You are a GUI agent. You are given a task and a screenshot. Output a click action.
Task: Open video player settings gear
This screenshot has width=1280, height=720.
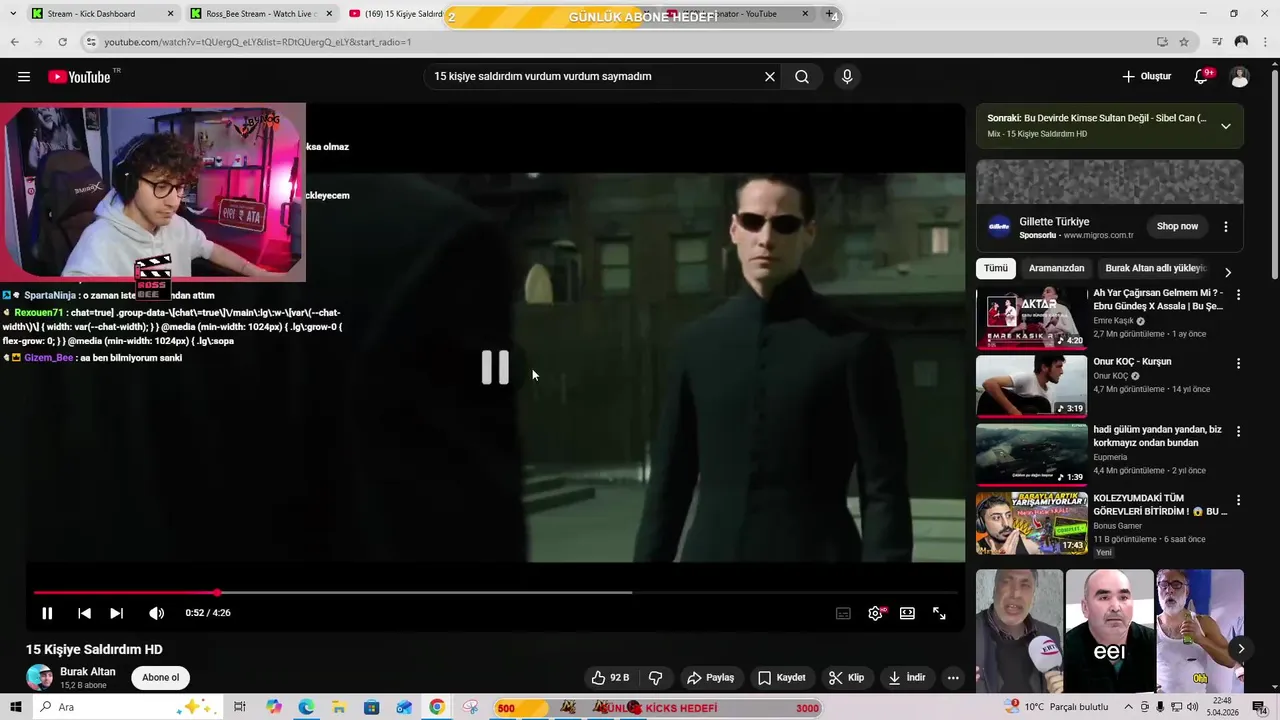875,613
